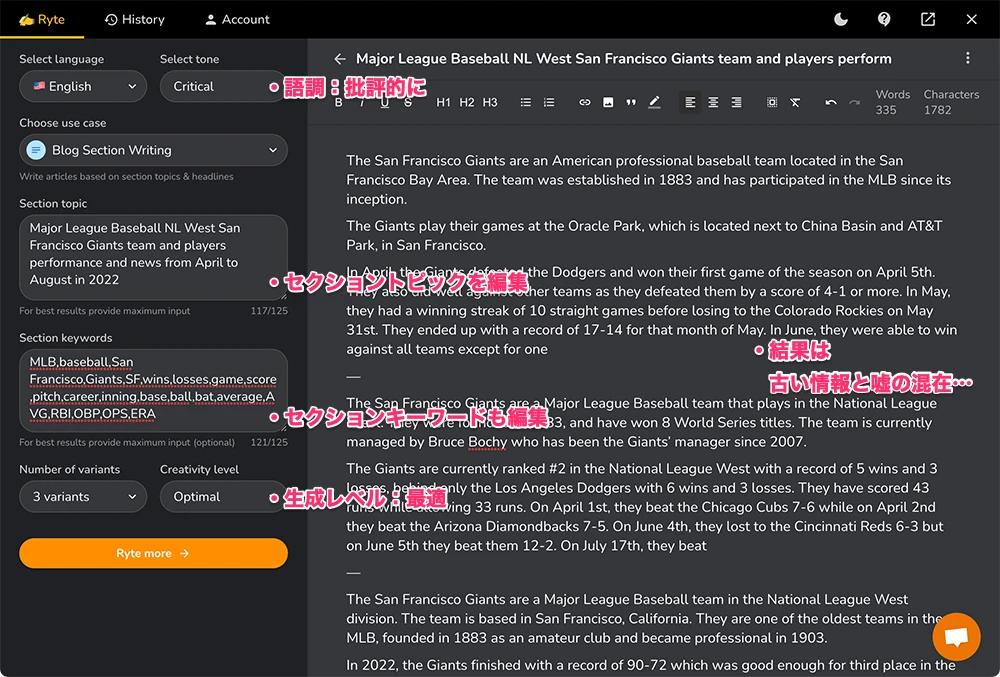Click the paragraph starting 'The Giants play their games'
The image size is (1000, 677).
(644, 235)
